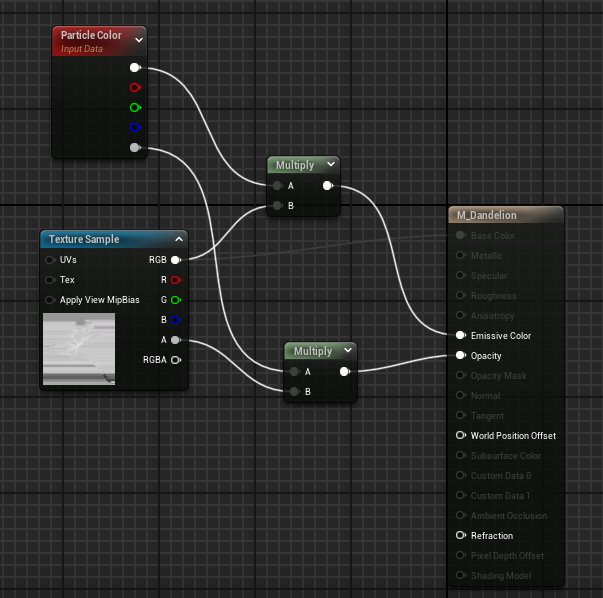This screenshot has width=603, height=598.
Task: Click the blue output pin on Particle Color
Action: pos(135,128)
